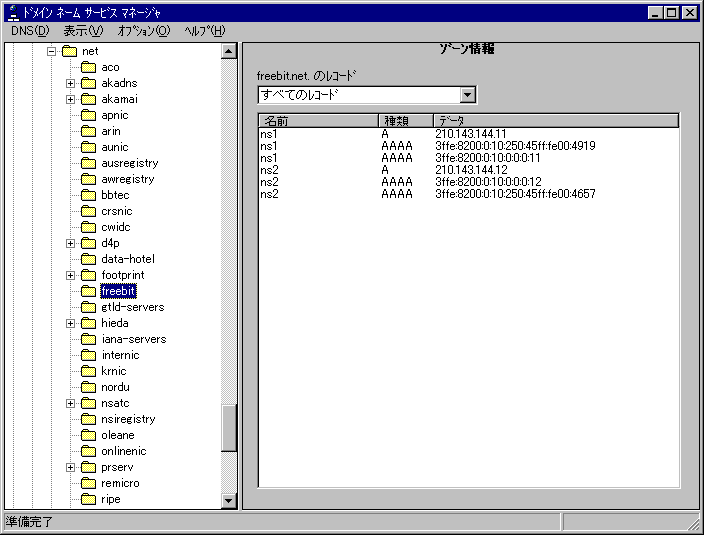The image size is (704, 535).
Task: Click the akamai folder icon
Action: click(88, 99)
